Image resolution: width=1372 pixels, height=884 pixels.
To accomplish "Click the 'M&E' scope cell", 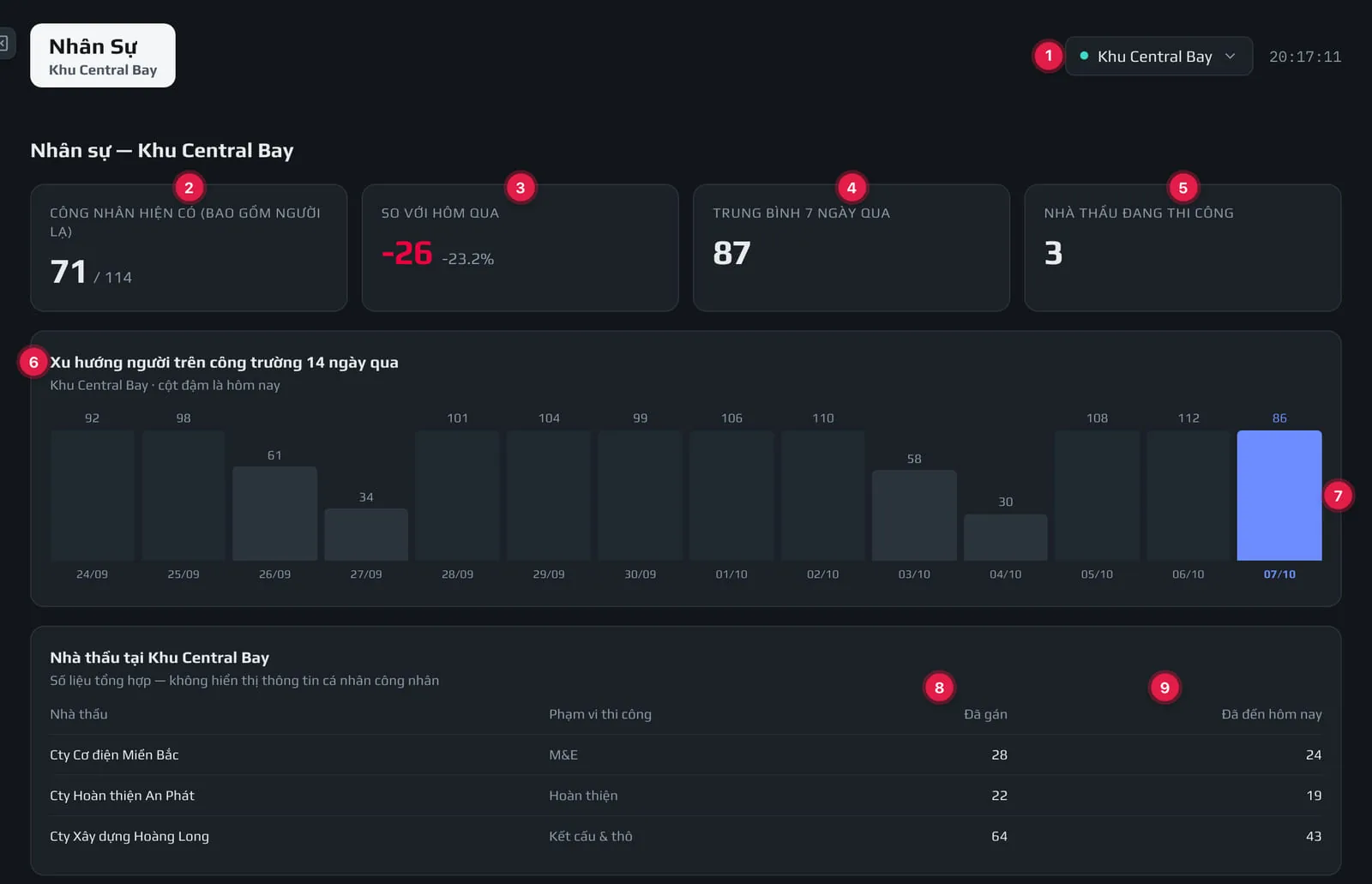I will click(x=563, y=755).
